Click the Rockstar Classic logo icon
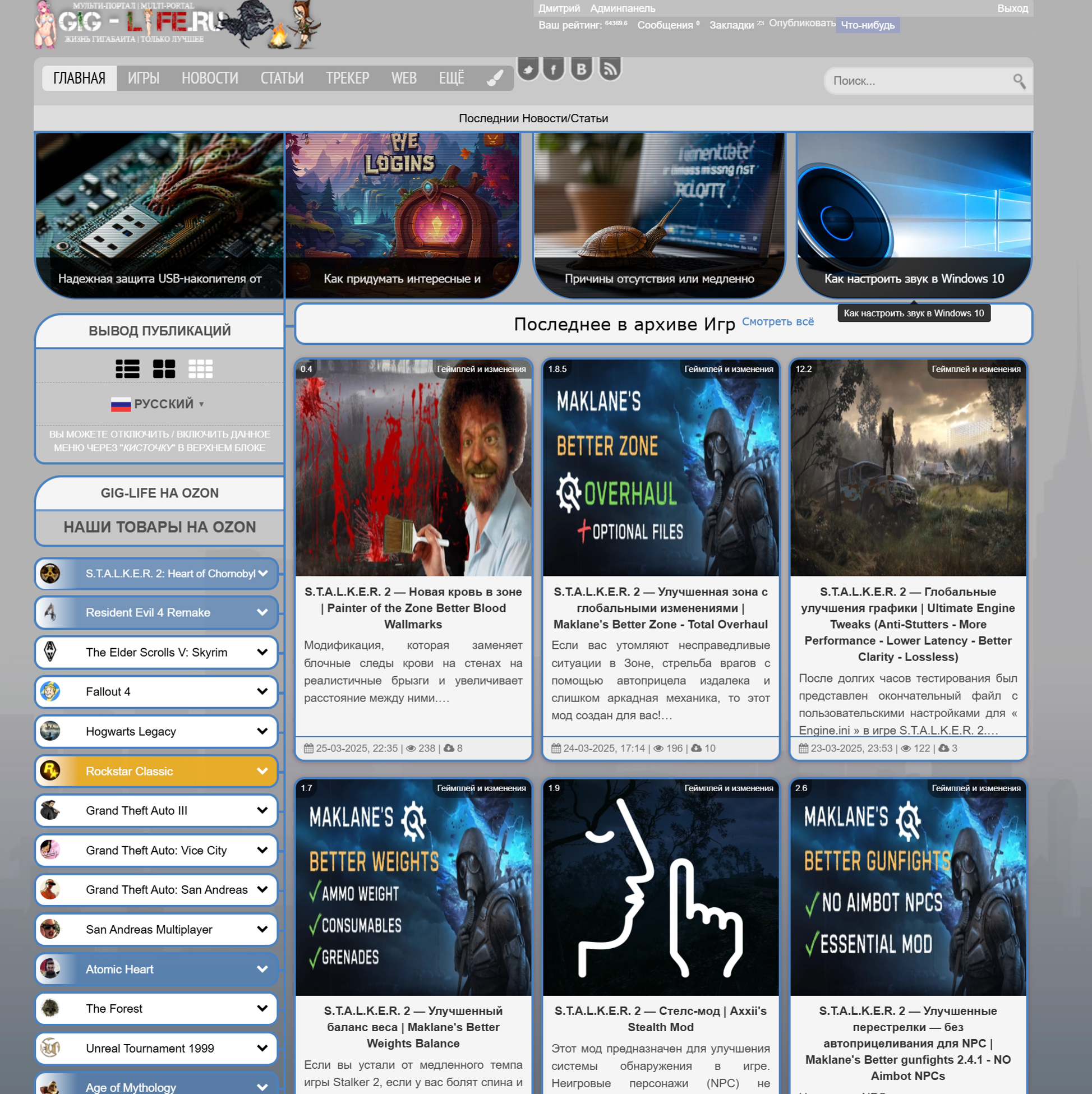The width and height of the screenshot is (1092, 1094). (50, 770)
